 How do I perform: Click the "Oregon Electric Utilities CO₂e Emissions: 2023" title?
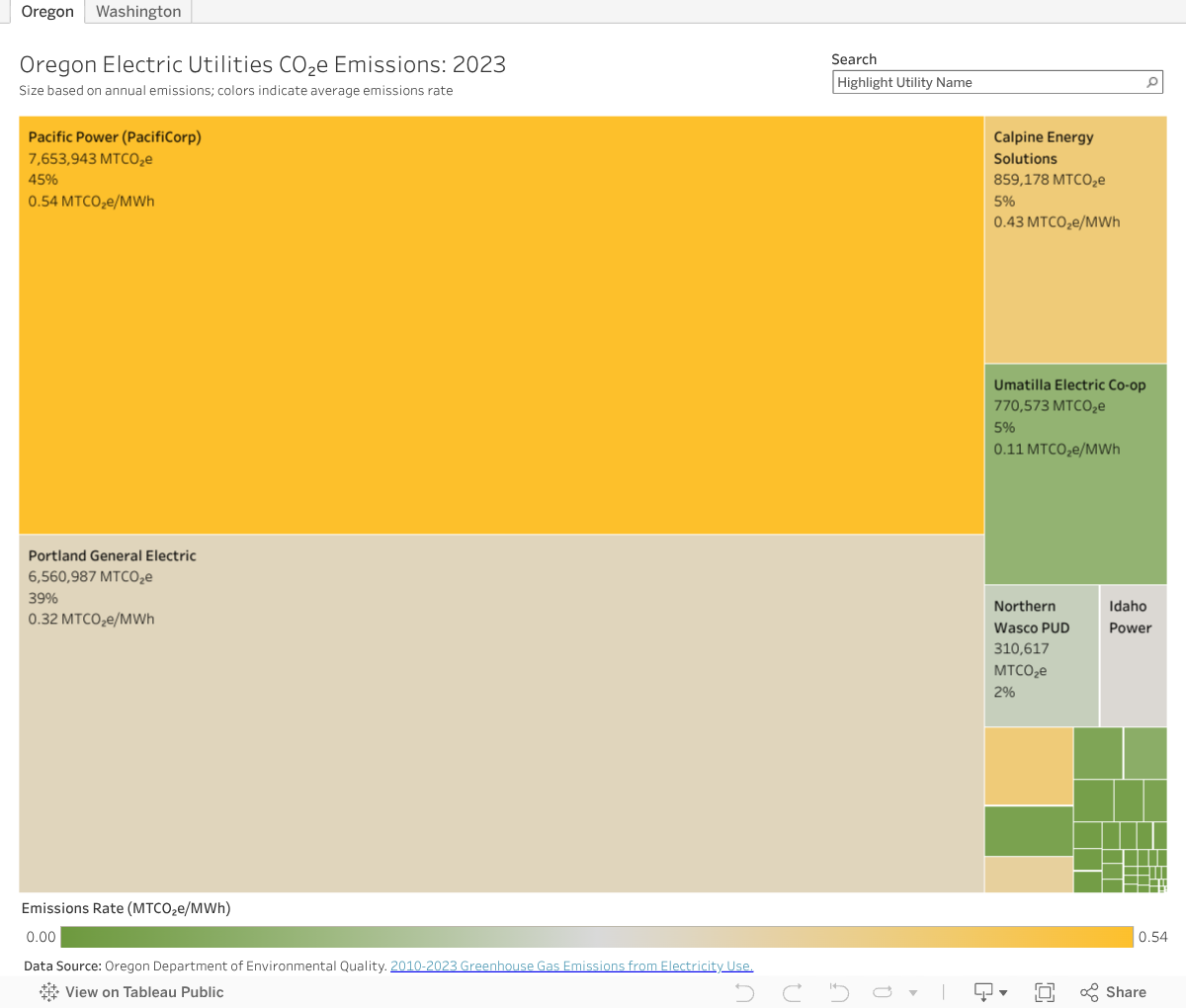pos(263,65)
